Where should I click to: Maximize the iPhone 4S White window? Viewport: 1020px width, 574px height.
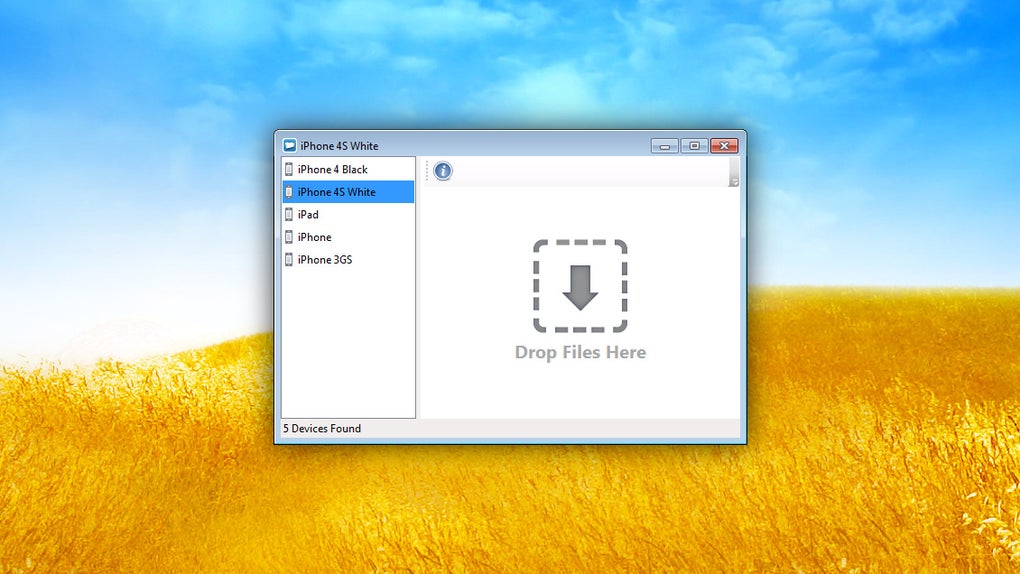click(x=694, y=146)
